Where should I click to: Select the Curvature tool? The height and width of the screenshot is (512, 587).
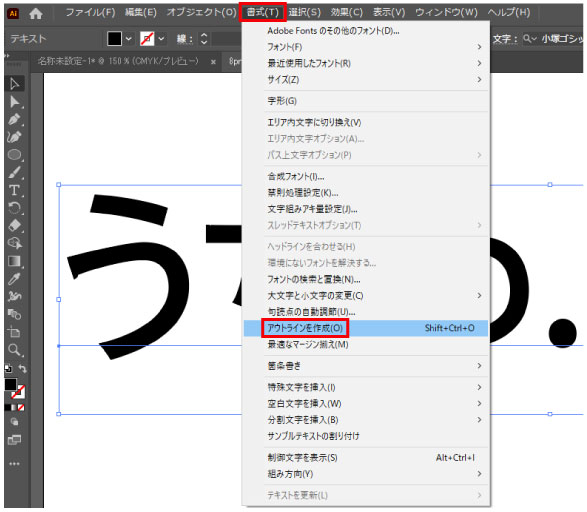[15, 137]
